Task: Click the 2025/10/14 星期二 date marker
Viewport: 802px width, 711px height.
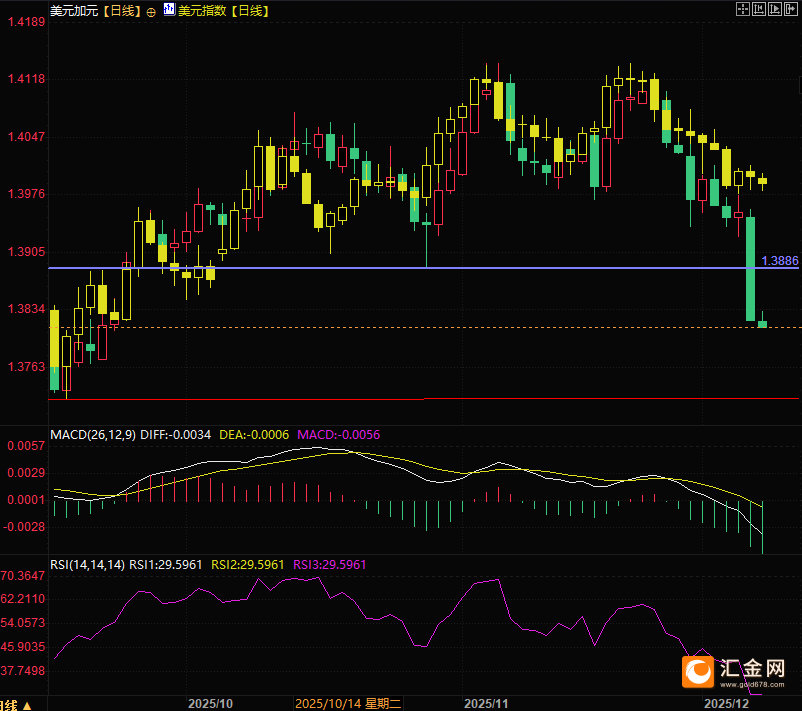Action: pyautogui.click(x=348, y=704)
